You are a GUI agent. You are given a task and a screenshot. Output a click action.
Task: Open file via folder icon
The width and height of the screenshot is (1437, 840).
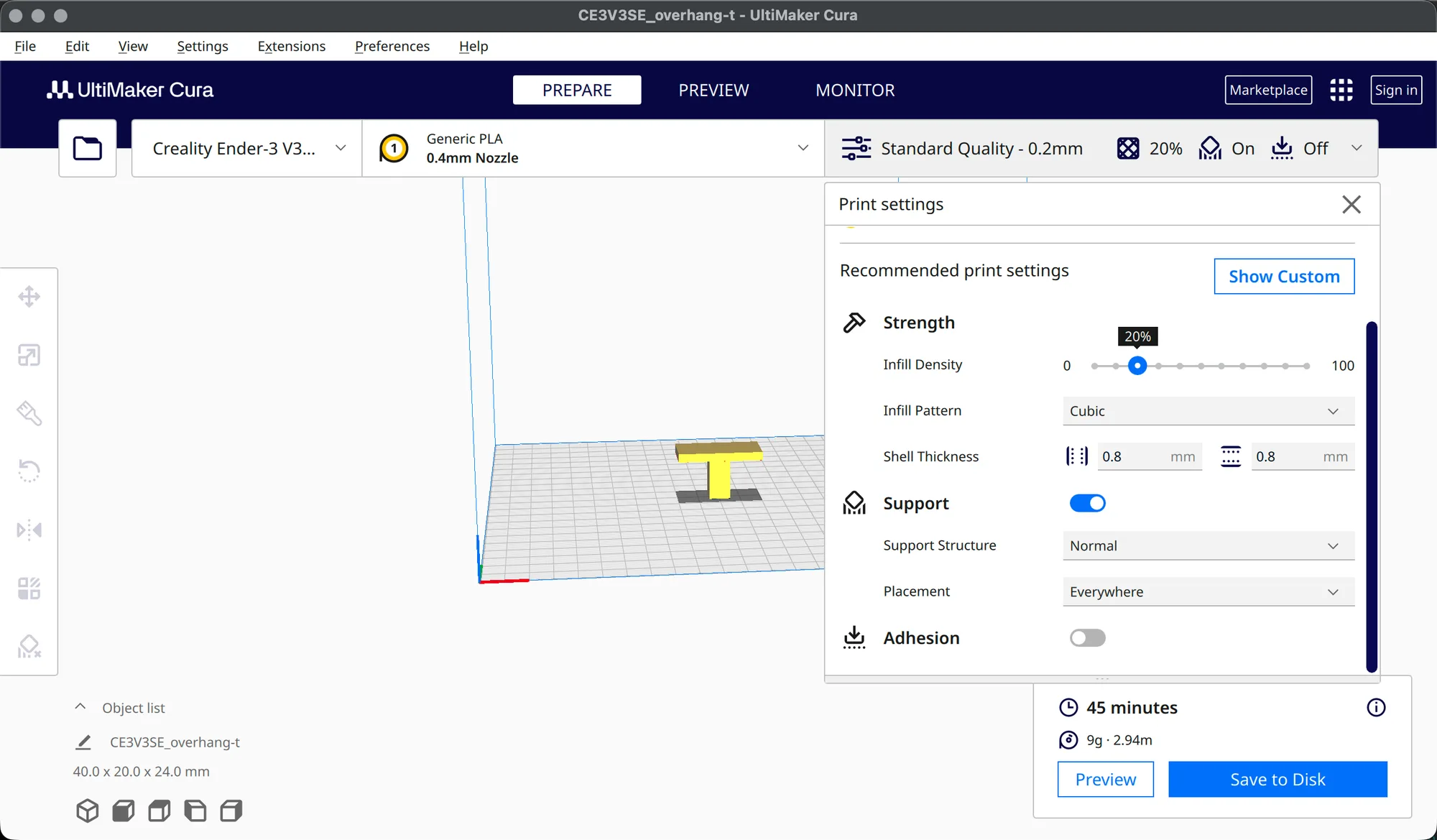point(88,148)
